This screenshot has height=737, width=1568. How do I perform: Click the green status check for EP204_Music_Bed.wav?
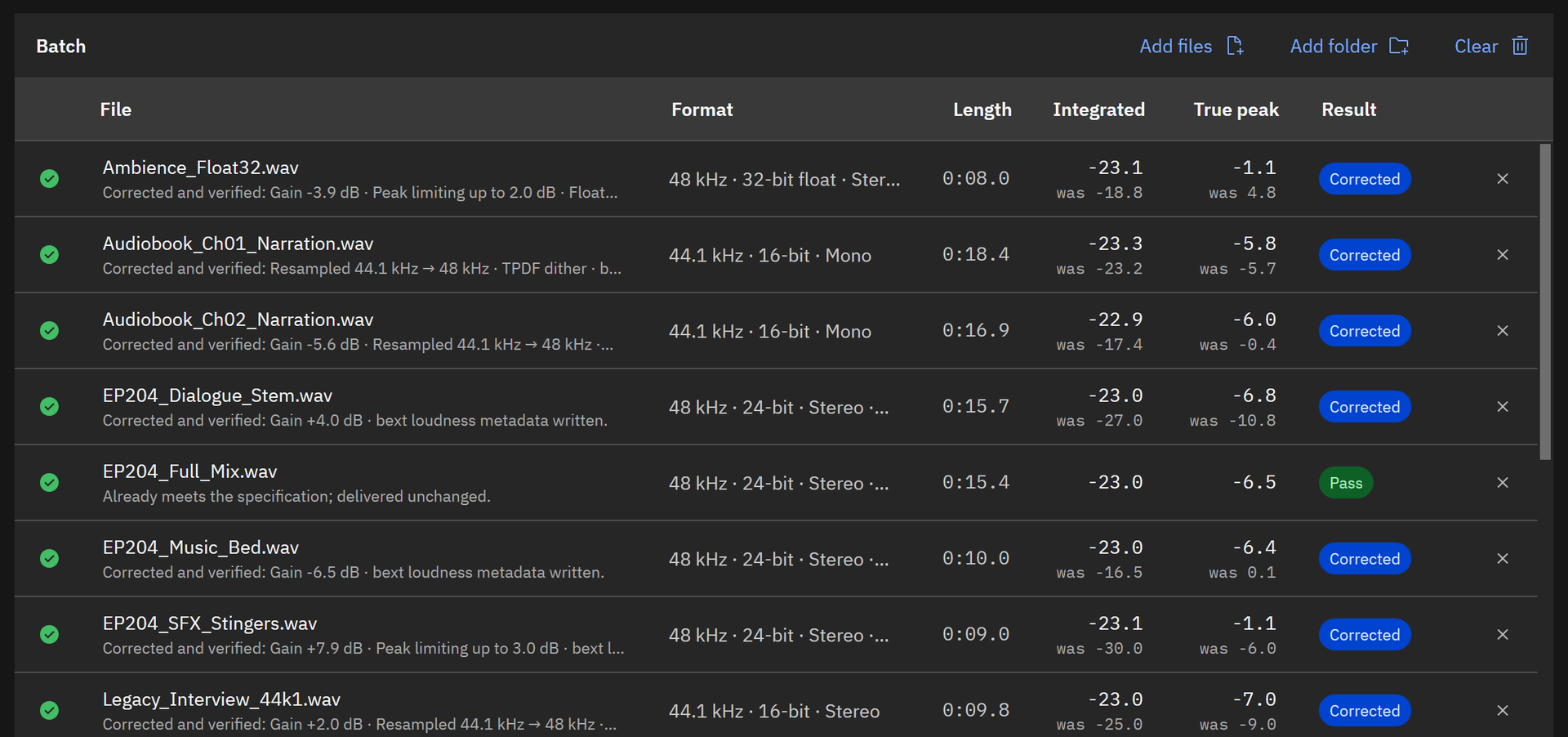[x=50, y=558]
